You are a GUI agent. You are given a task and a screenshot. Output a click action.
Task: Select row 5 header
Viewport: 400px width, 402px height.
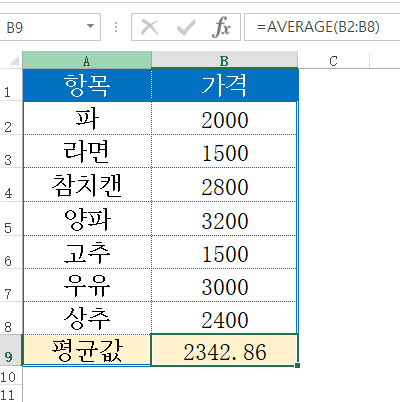[x=11, y=219]
